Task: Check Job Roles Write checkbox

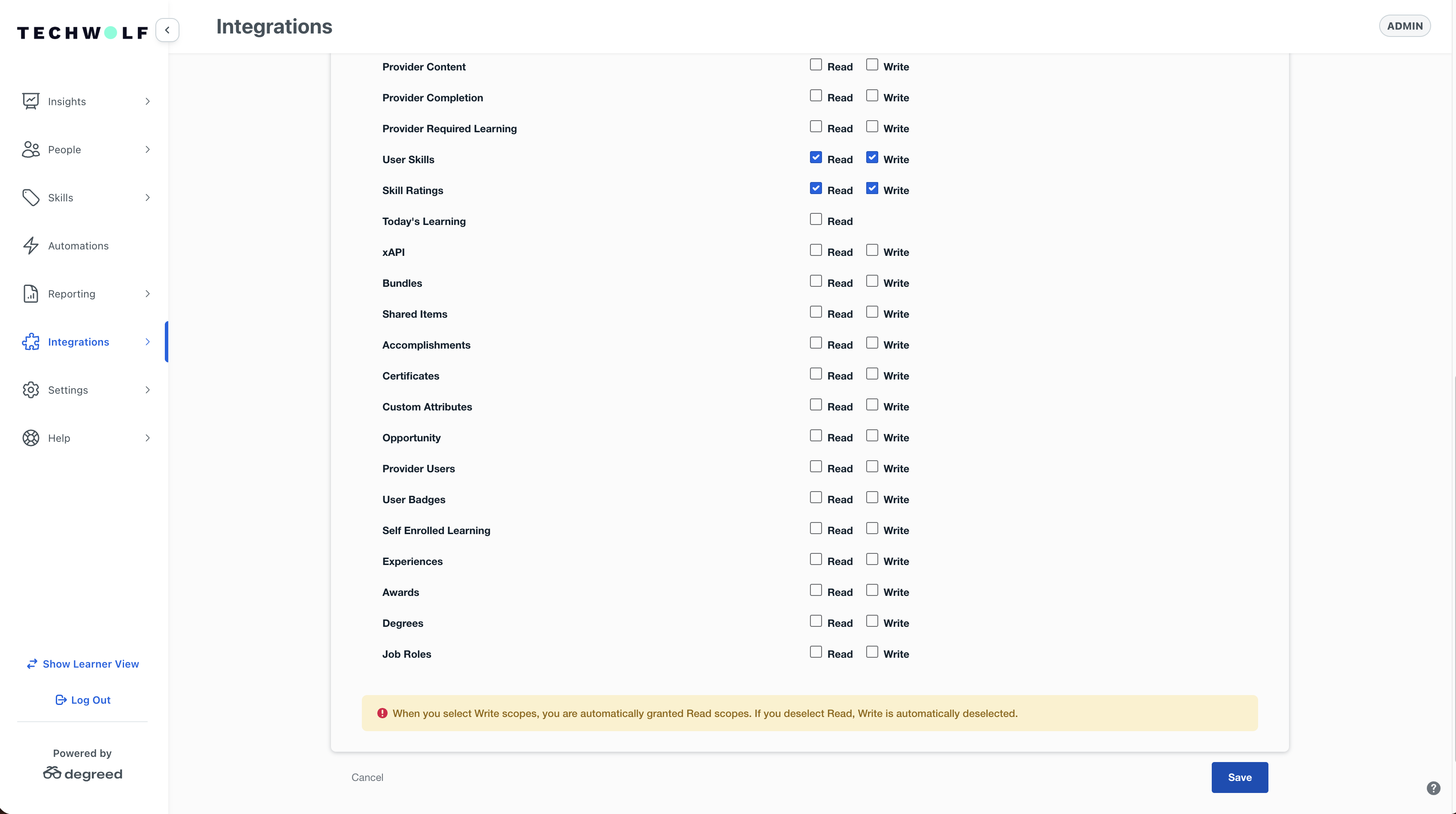Action: click(871, 652)
